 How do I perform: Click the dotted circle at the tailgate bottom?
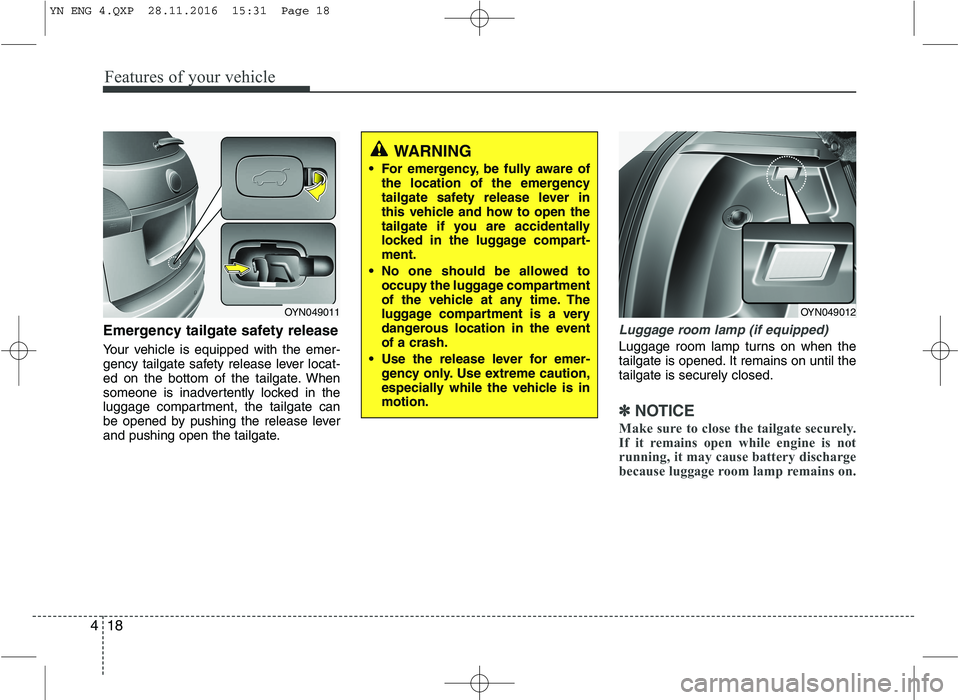[175, 262]
